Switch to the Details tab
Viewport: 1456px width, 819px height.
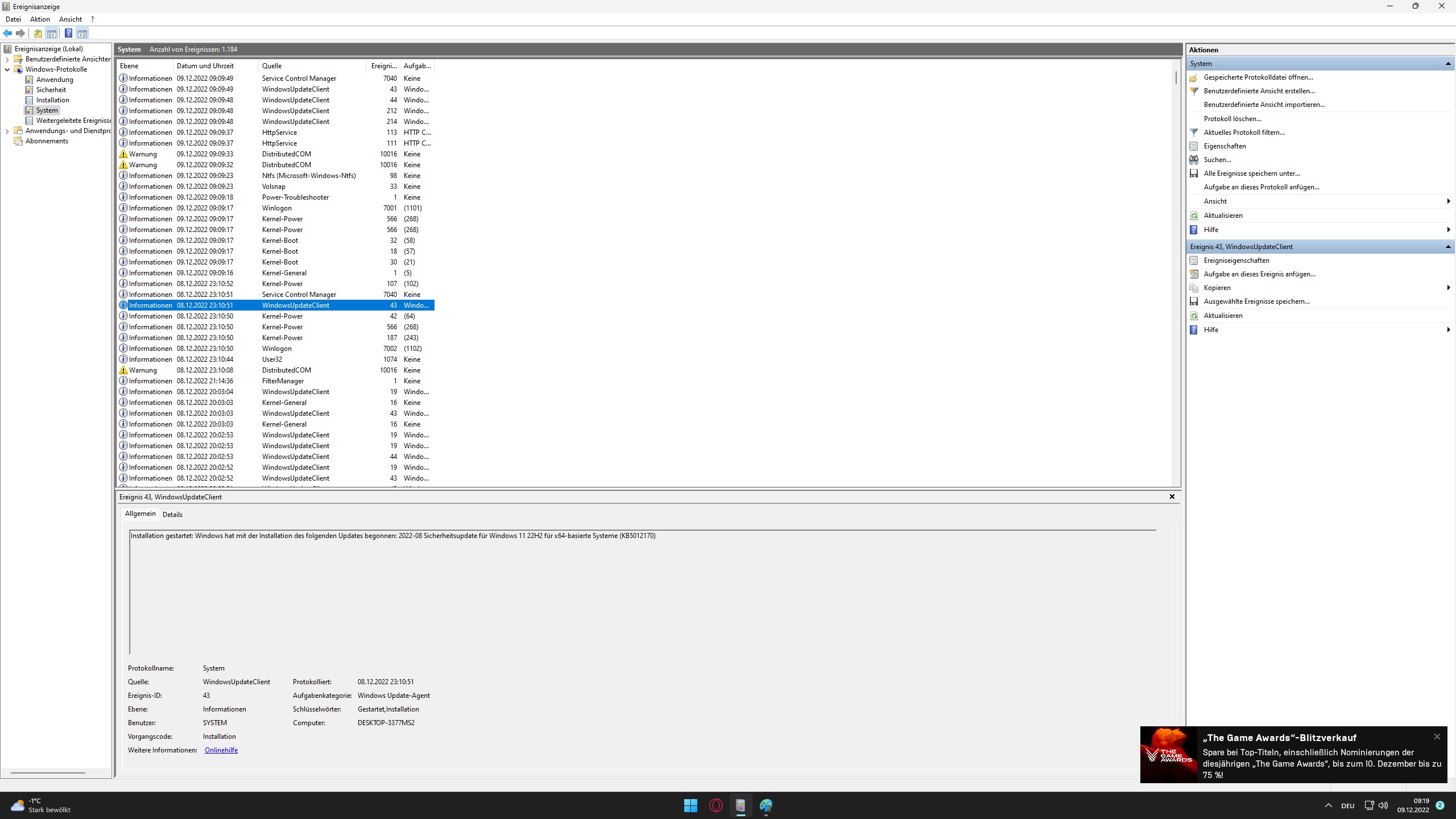pos(172,514)
